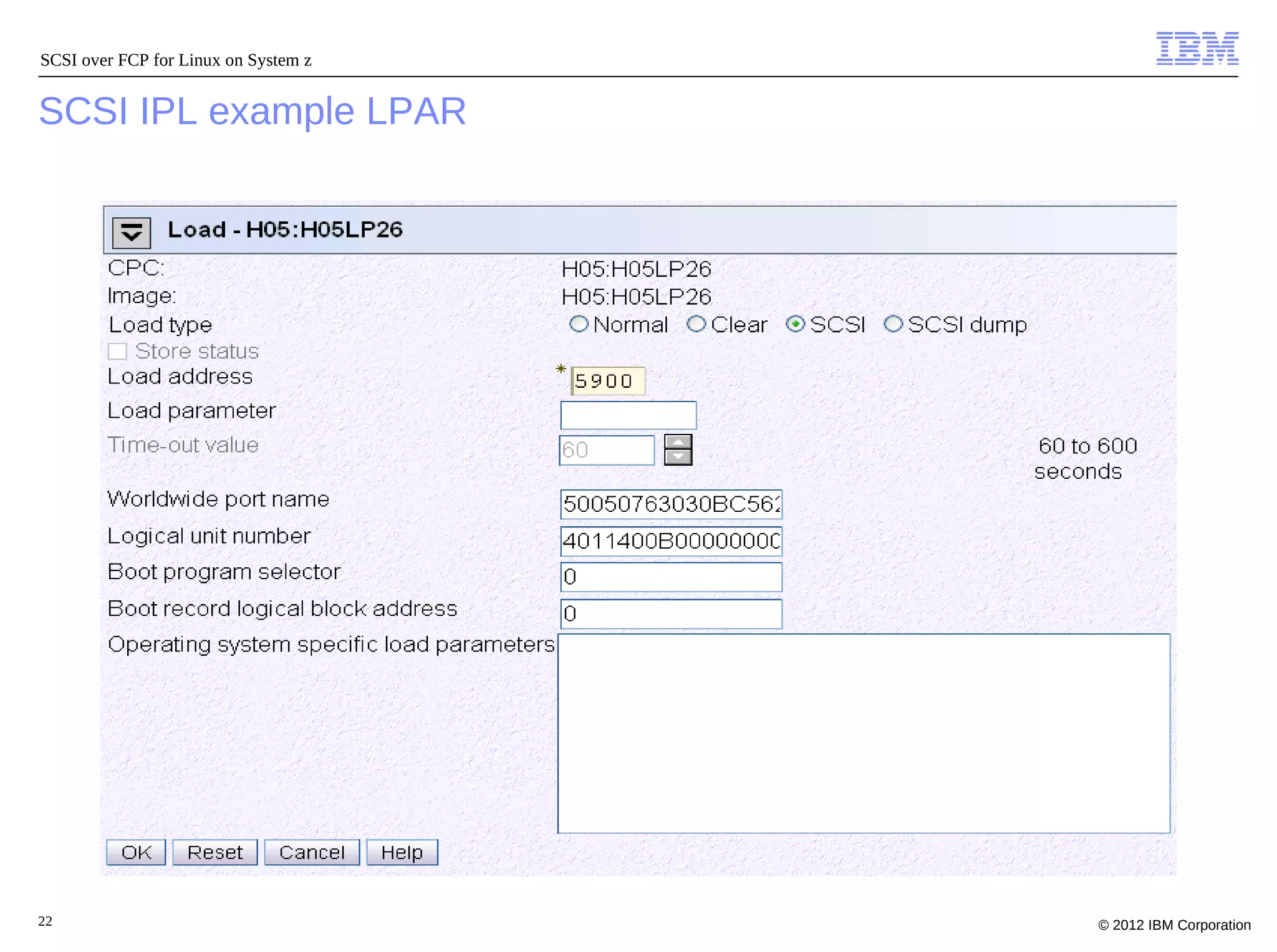Click the 'Load parameter' label
The width and height of the screenshot is (1277, 952).
pyautogui.click(x=191, y=411)
